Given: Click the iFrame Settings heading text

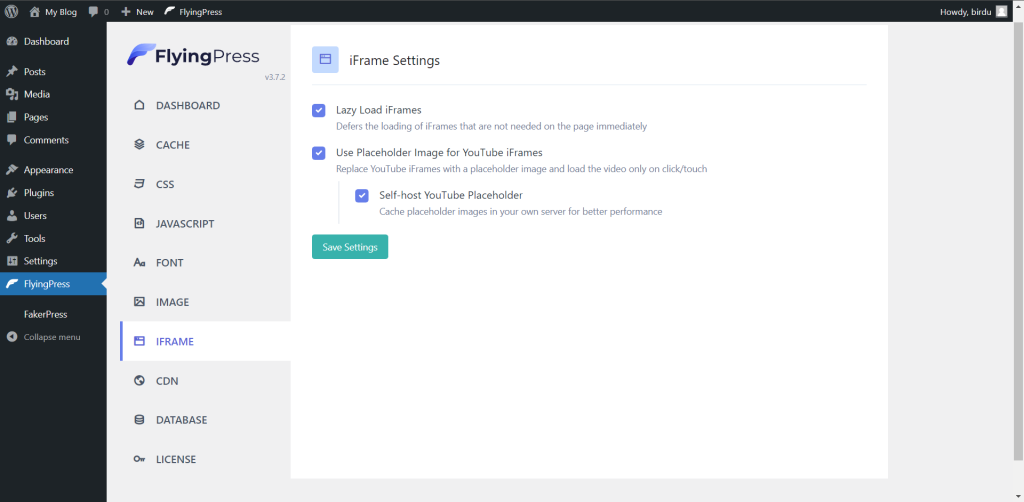Looking at the screenshot, I should point(394,61).
